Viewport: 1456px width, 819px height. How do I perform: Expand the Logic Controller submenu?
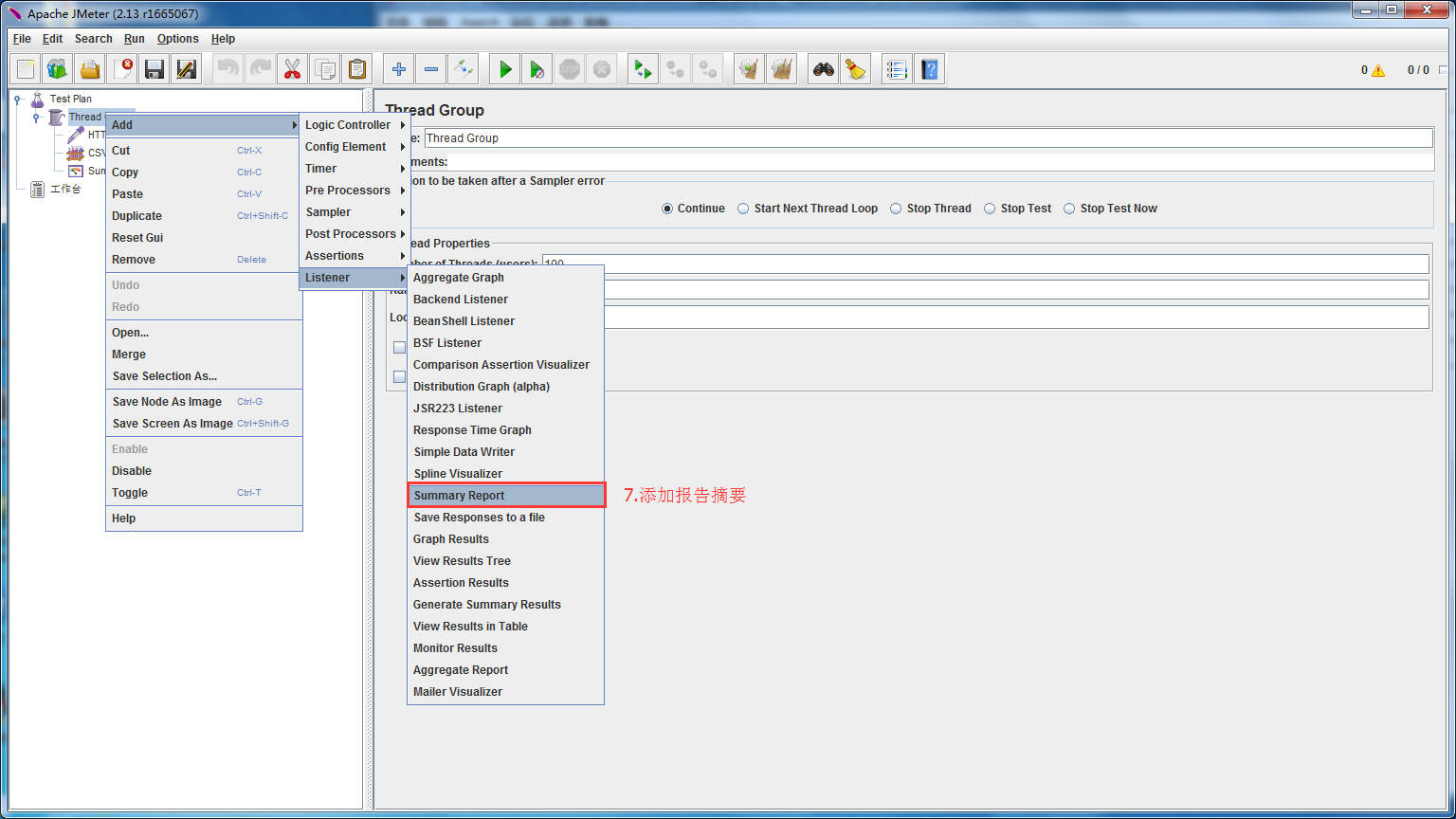point(355,125)
